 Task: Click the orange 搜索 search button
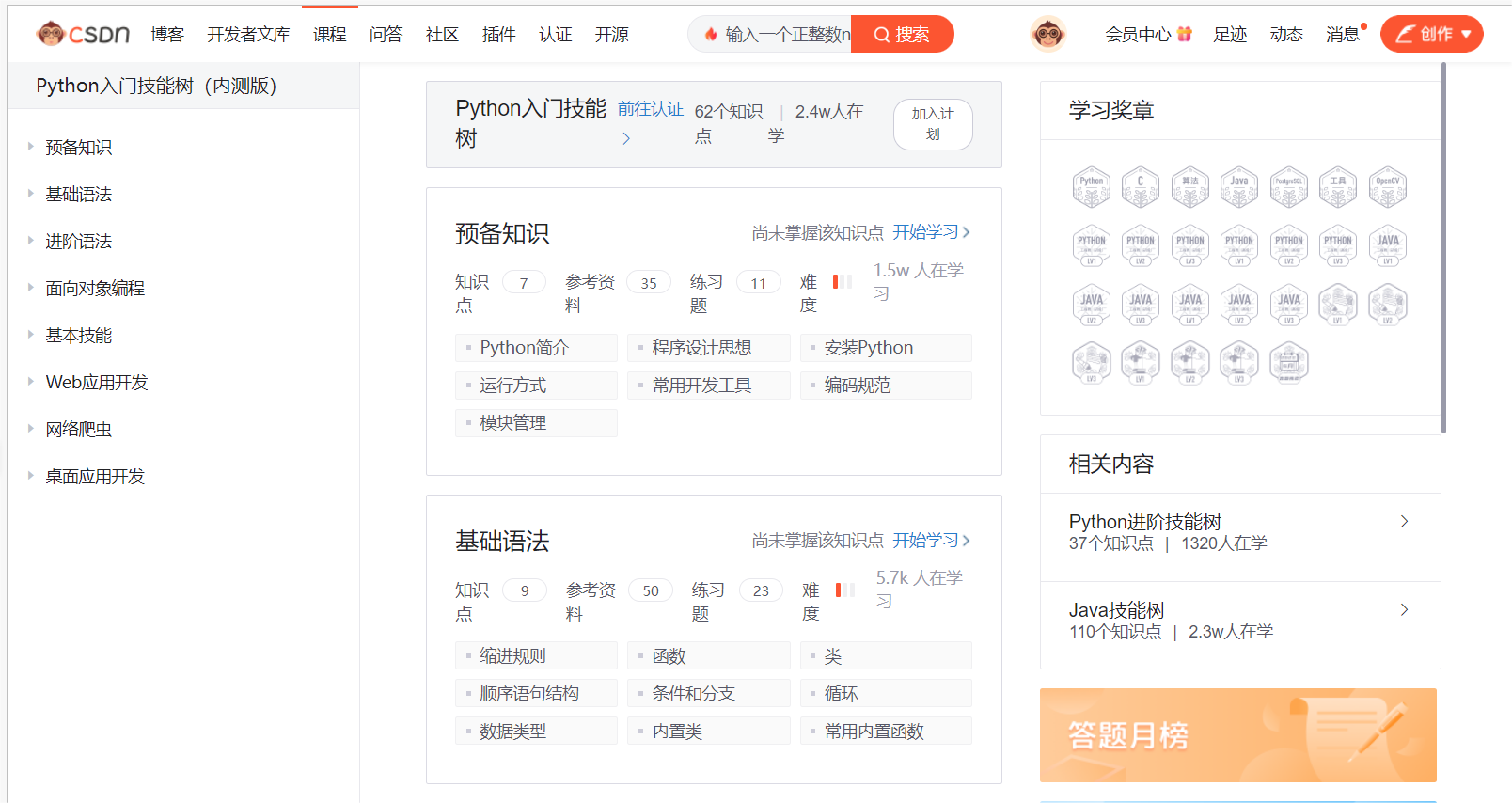point(903,34)
